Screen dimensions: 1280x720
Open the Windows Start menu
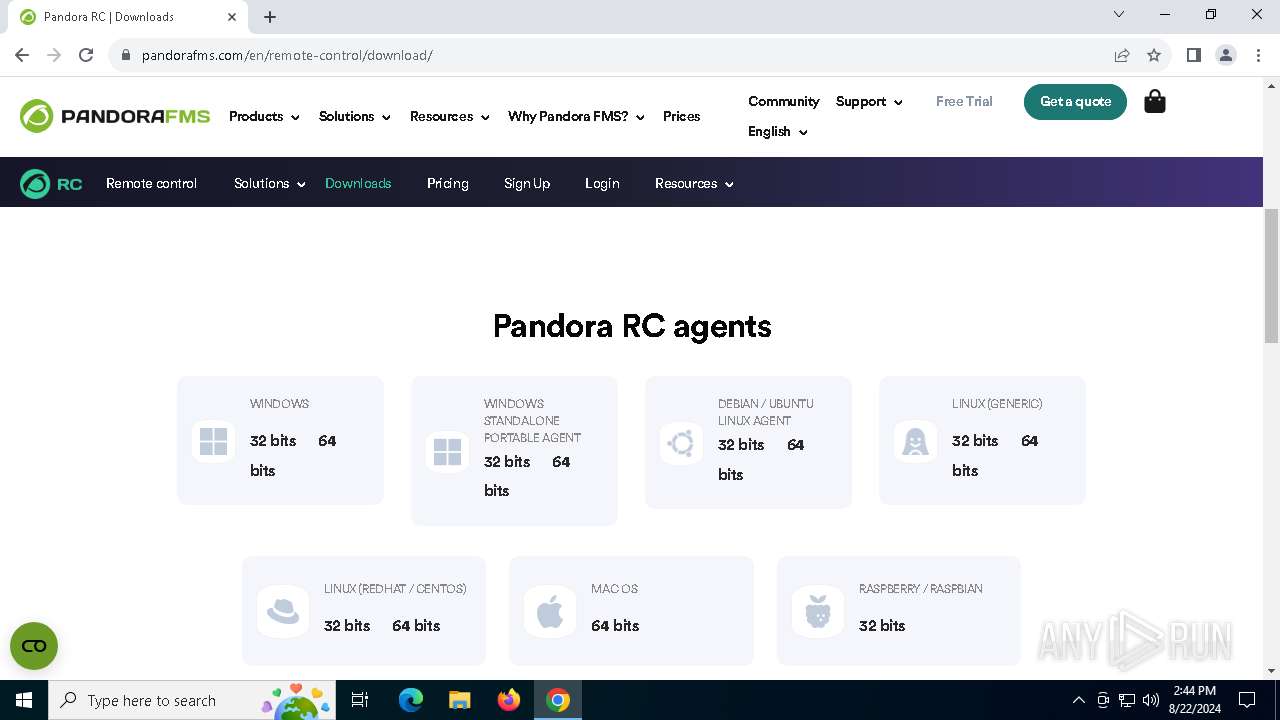coord(24,700)
